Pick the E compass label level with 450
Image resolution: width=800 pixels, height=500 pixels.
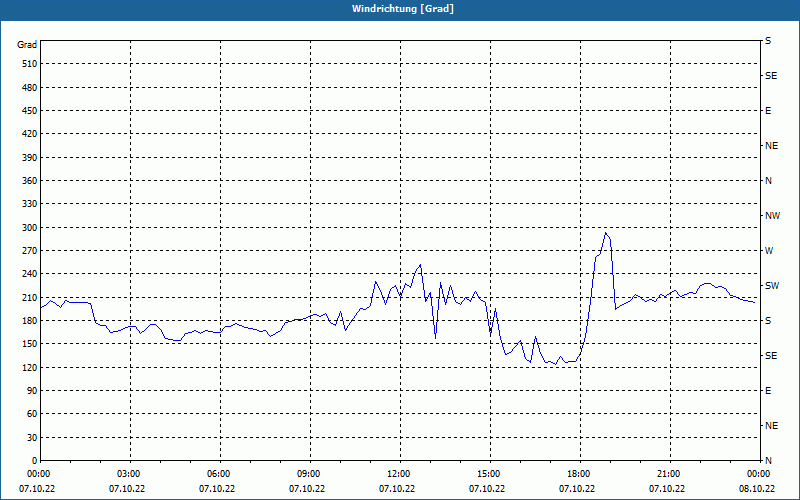pyautogui.click(x=768, y=111)
